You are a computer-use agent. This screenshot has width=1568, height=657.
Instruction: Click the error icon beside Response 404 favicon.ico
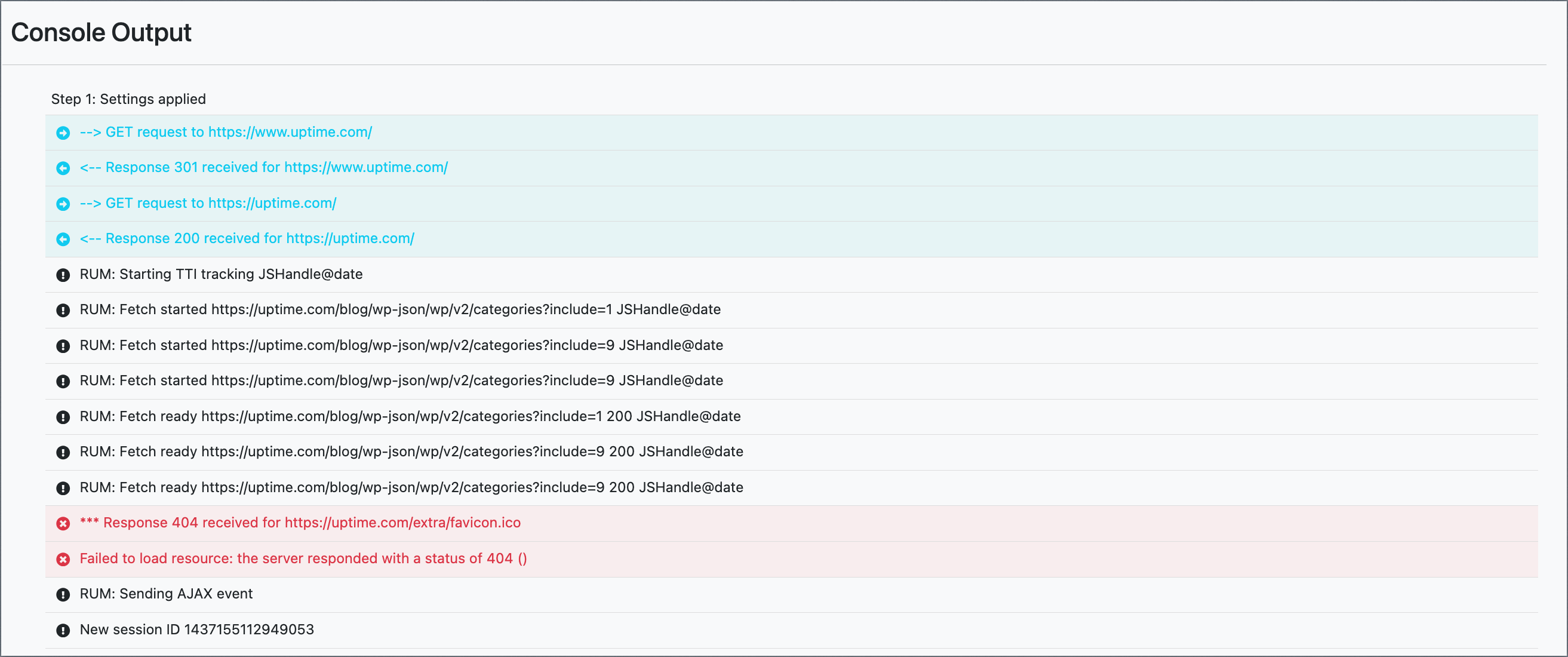click(63, 524)
